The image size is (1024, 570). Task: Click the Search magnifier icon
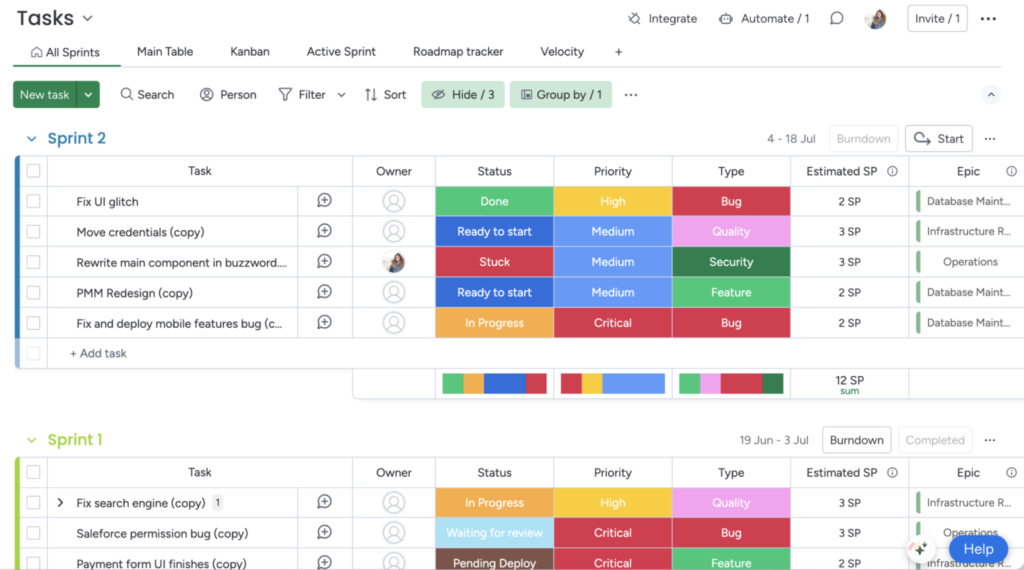(x=127, y=95)
